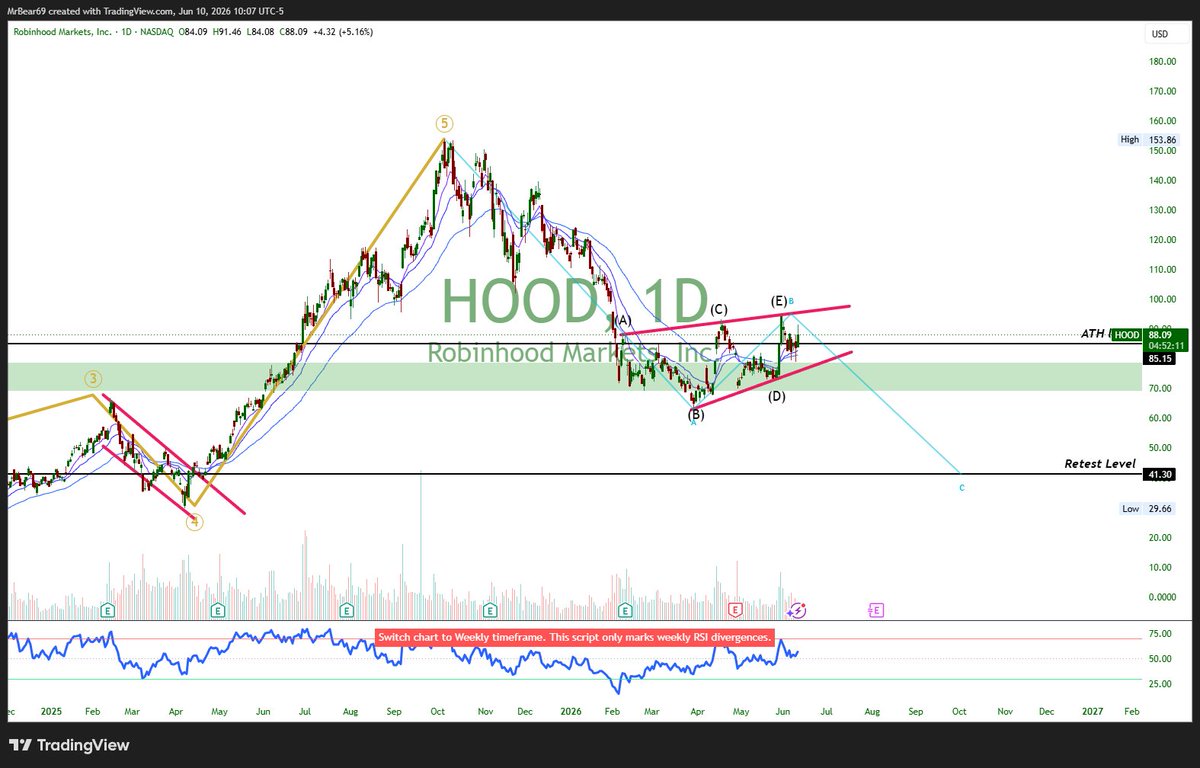Click the green earnings marker near February 2026
This screenshot has height=768, width=1200.
[x=625, y=609]
